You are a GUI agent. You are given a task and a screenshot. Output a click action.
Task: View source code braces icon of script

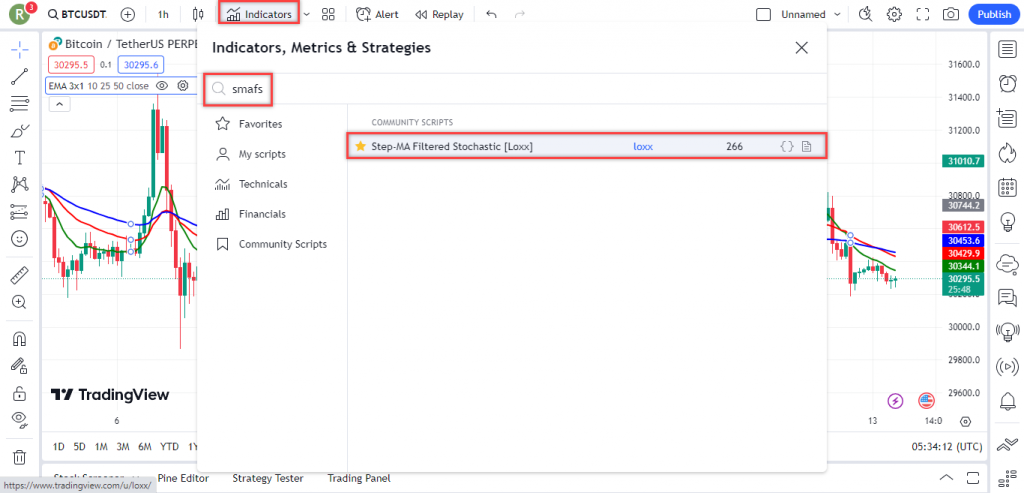787,147
